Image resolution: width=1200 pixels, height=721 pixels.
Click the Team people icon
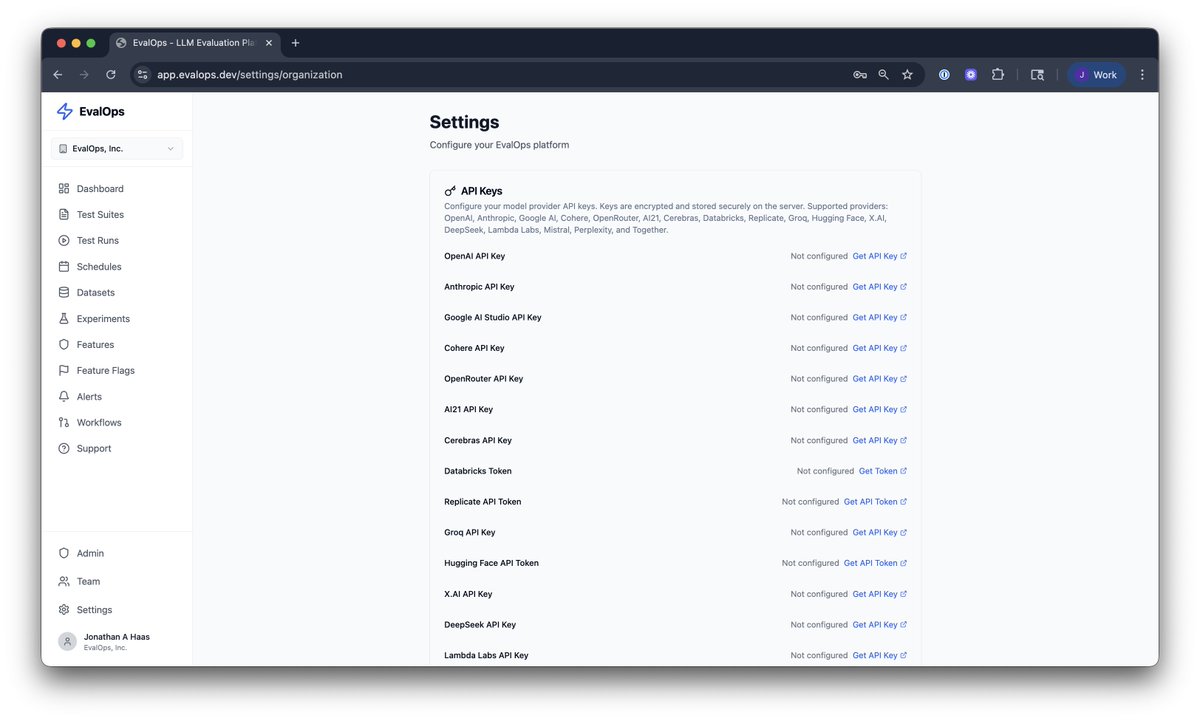click(64, 581)
